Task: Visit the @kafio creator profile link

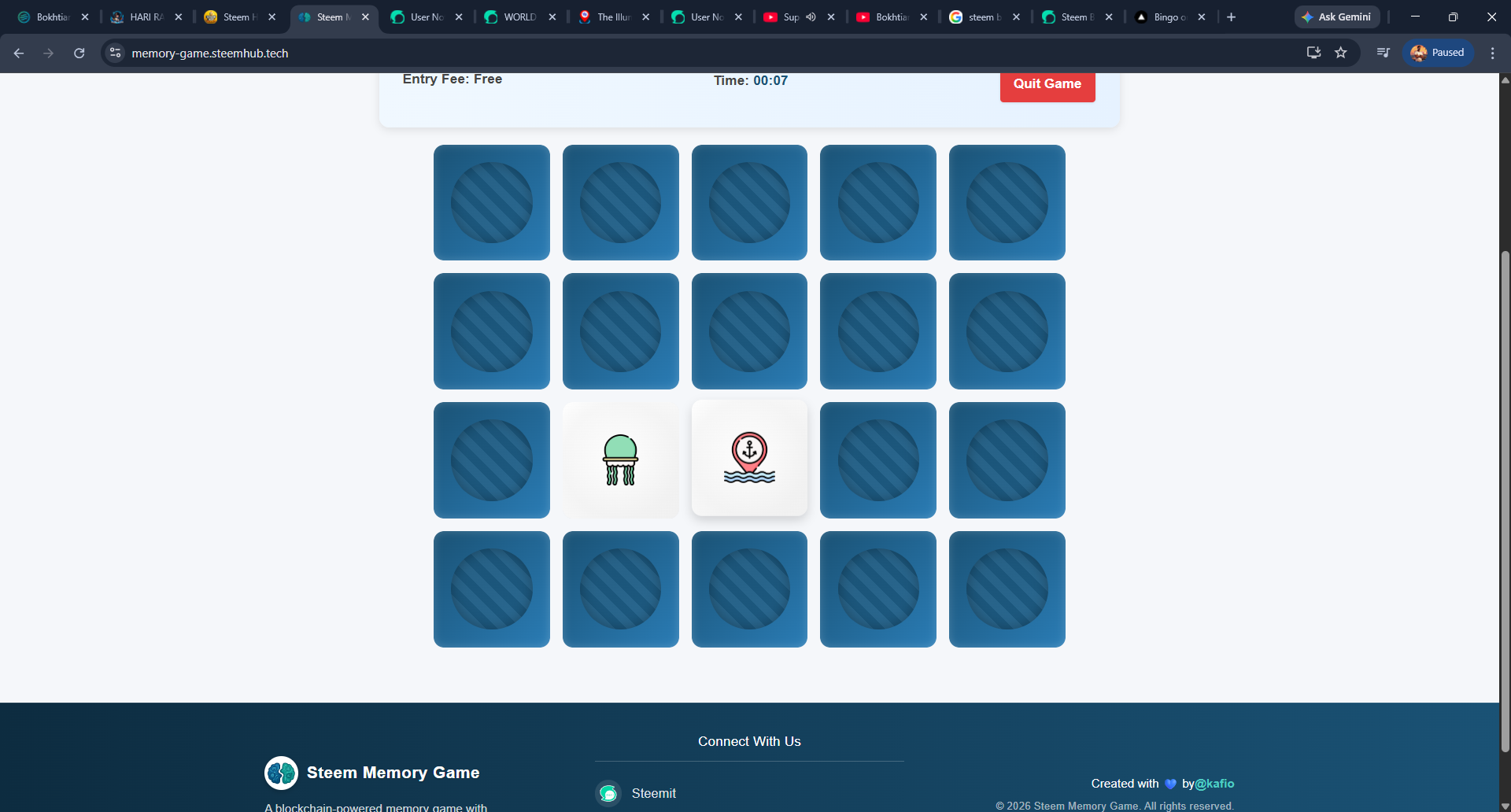Action: click(1214, 784)
